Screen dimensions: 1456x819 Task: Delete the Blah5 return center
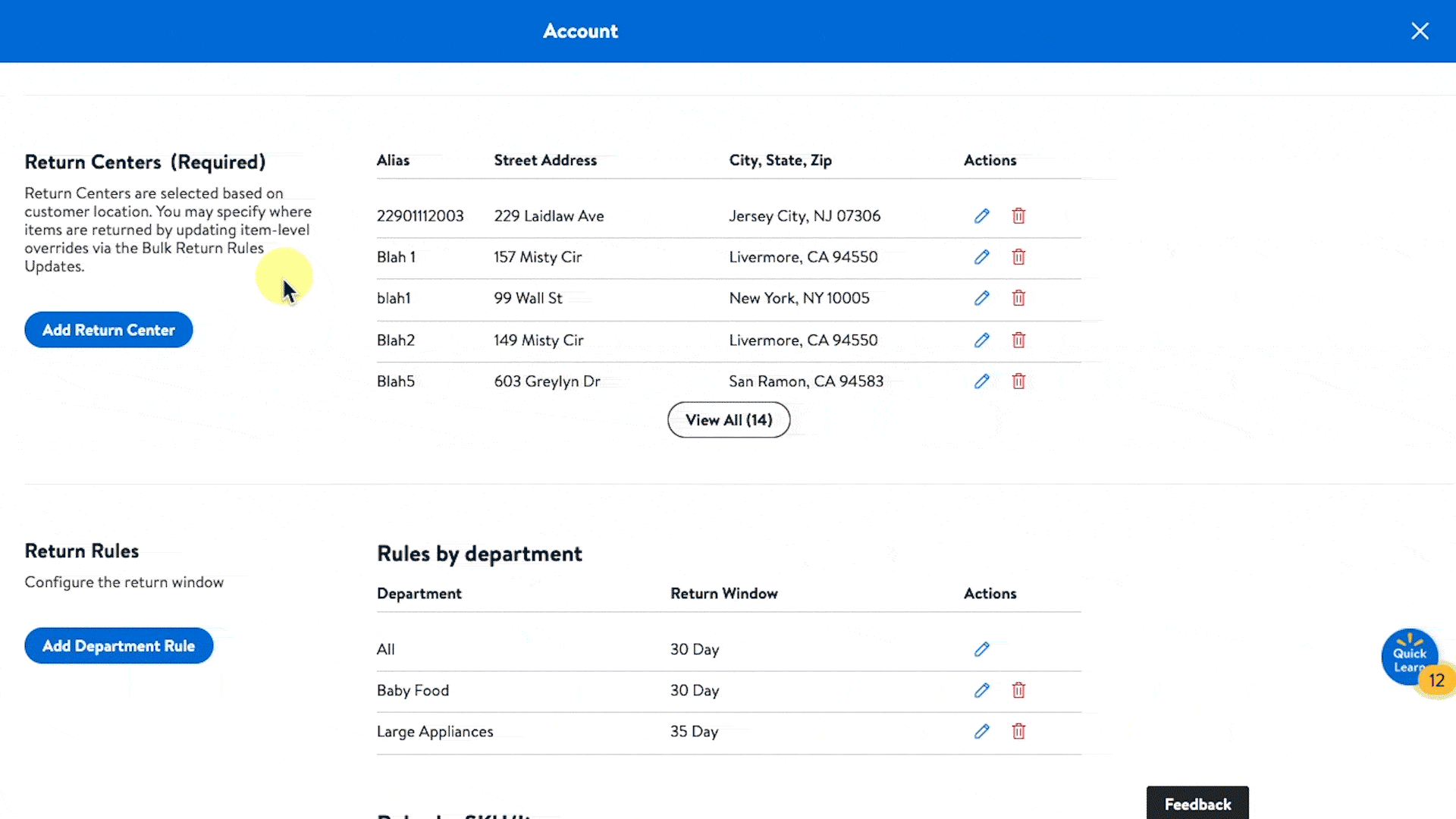tap(1018, 381)
